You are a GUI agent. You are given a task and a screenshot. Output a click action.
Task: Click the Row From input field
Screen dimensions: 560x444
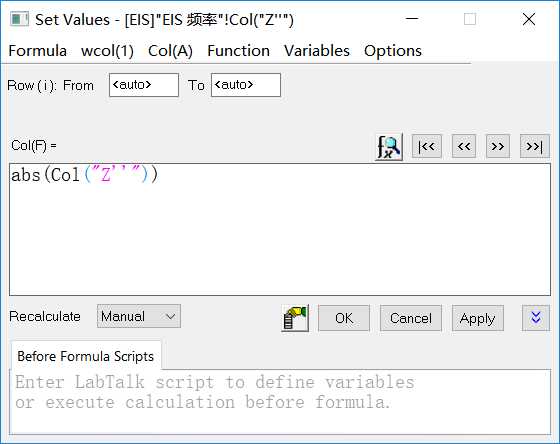point(144,85)
